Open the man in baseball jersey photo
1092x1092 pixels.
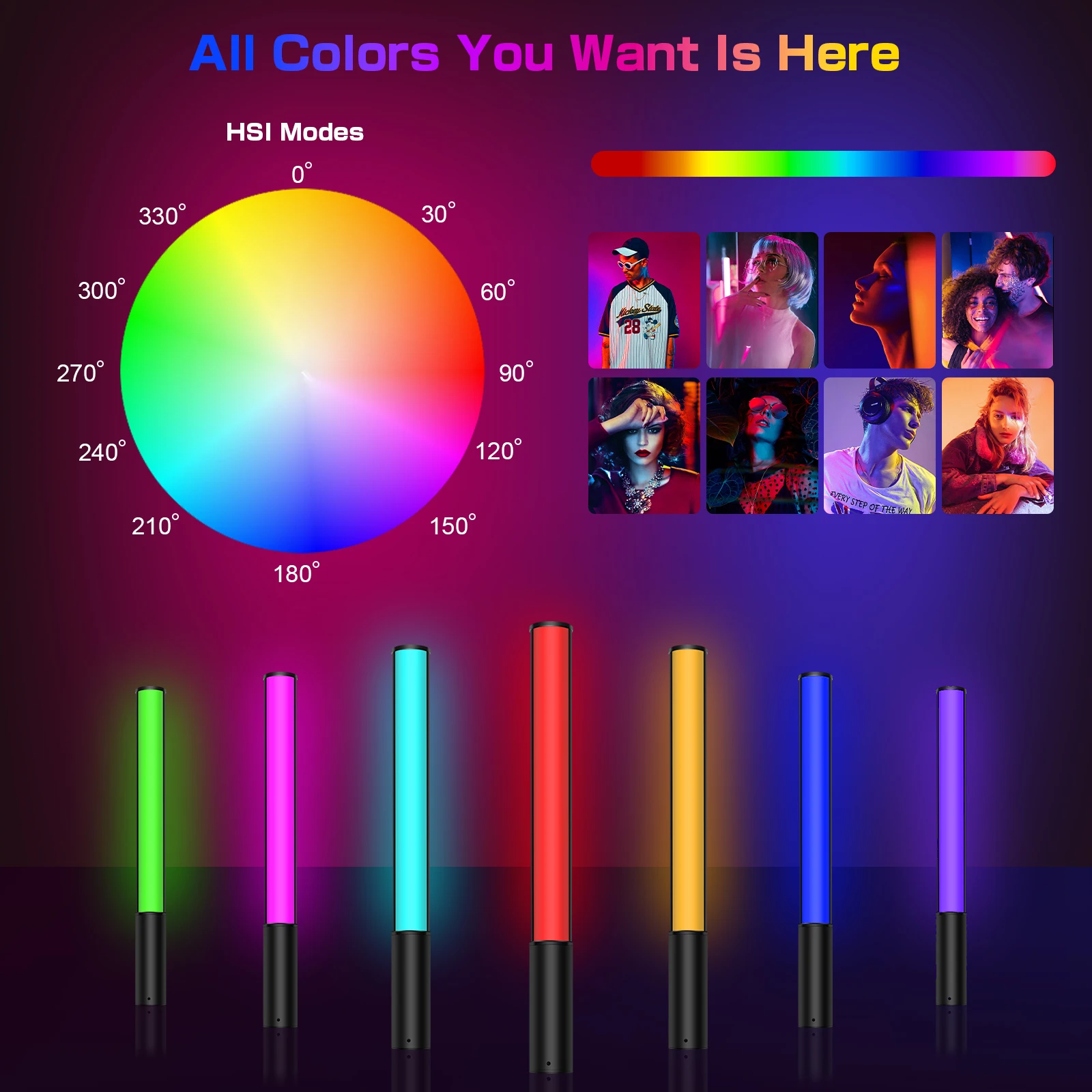644,300
